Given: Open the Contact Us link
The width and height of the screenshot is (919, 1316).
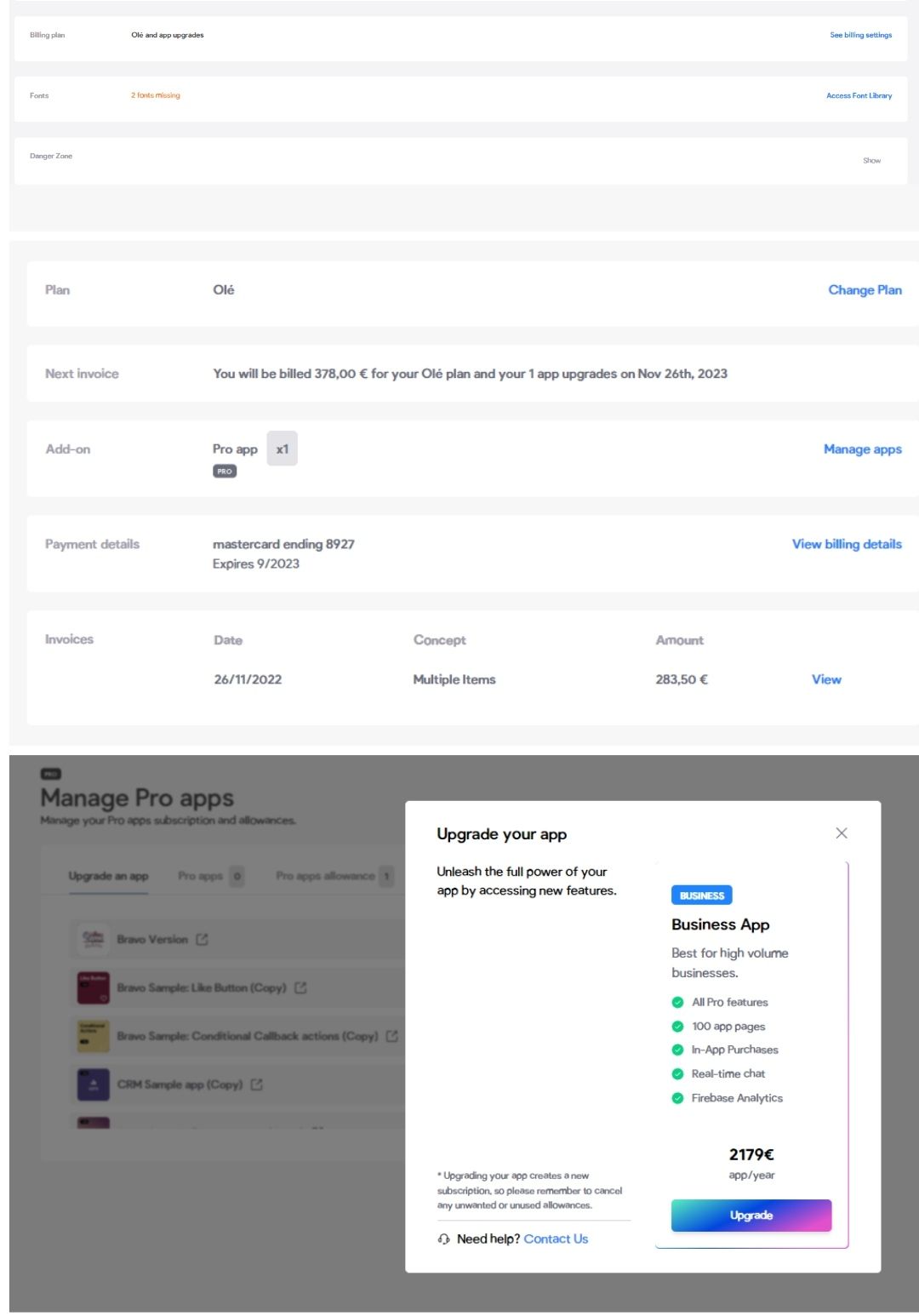Looking at the screenshot, I should point(556,1239).
